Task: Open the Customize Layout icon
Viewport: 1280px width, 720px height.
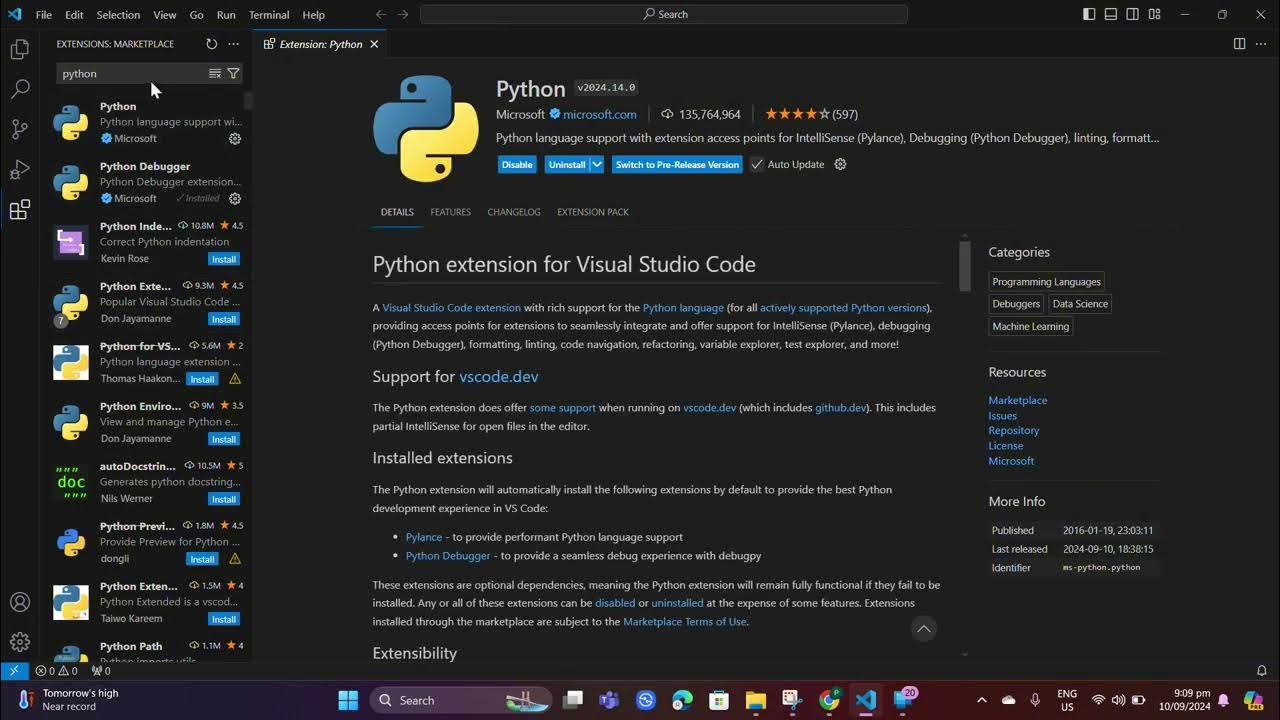Action: [x=1155, y=14]
